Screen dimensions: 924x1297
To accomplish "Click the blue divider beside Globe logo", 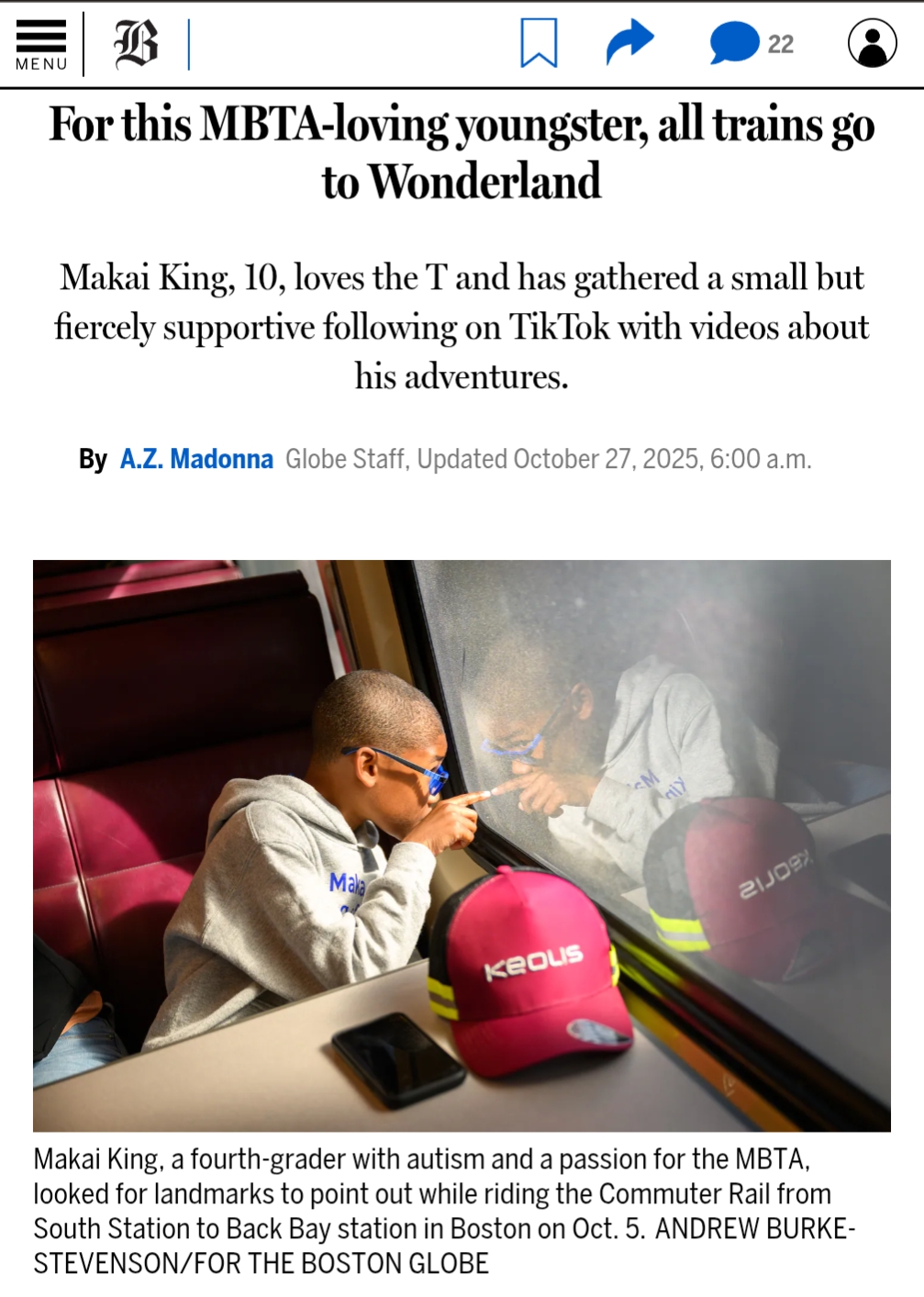I will (x=188, y=44).
